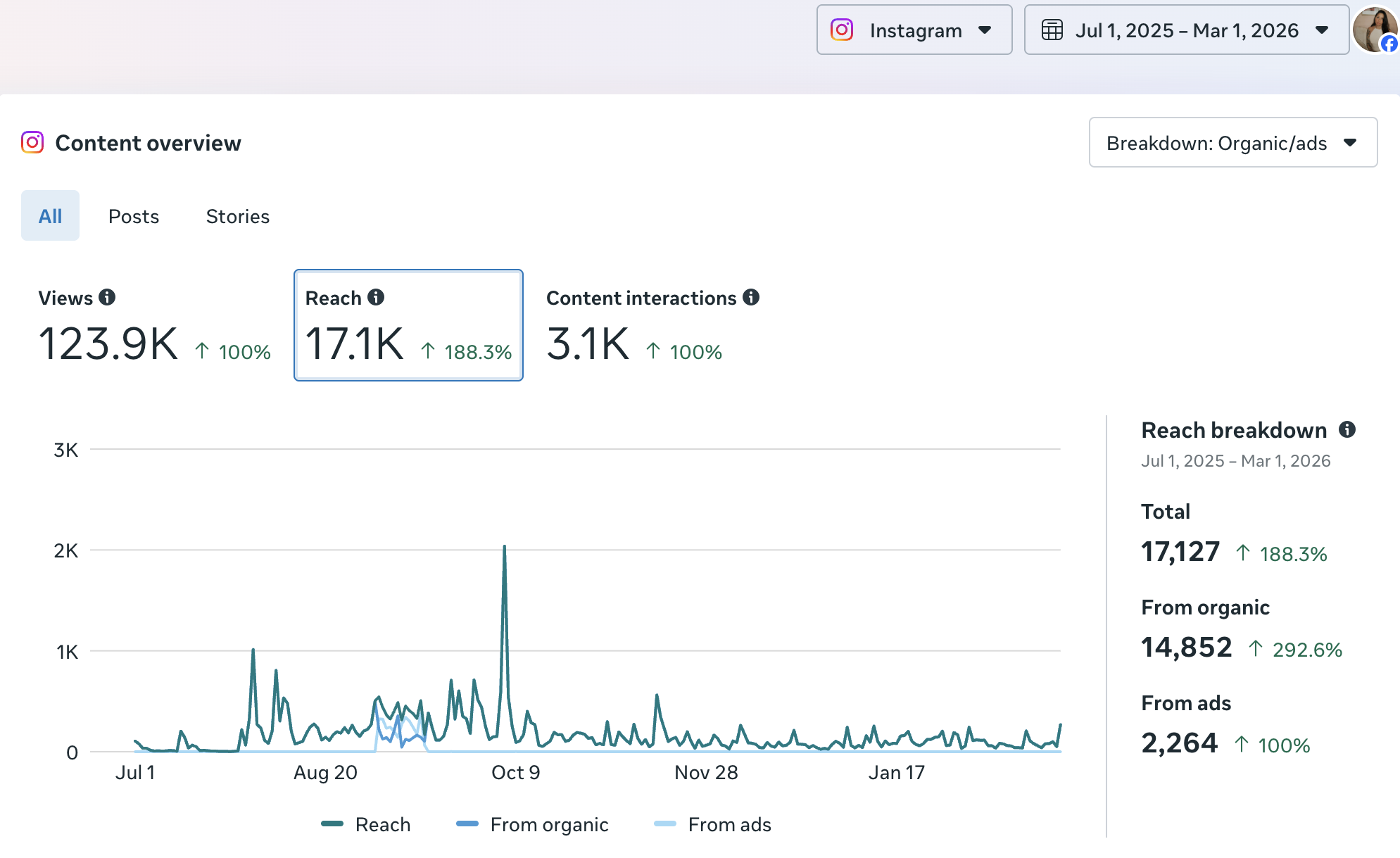Toggle the From ads legend series
The height and width of the screenshot is (858, 1400).
(x=729, y=824)
